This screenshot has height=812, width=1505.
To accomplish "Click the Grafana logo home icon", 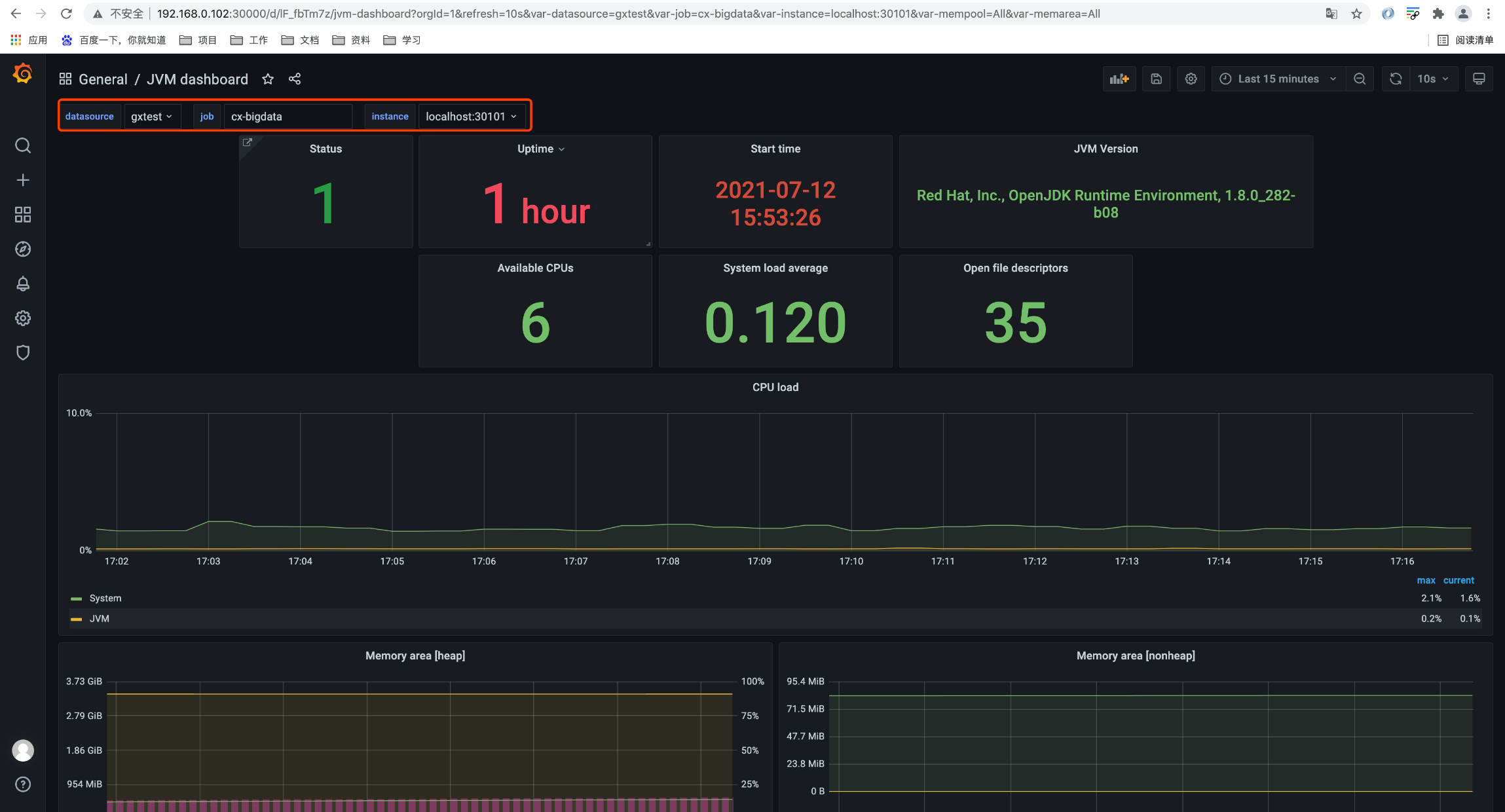I will coord(23,73).
